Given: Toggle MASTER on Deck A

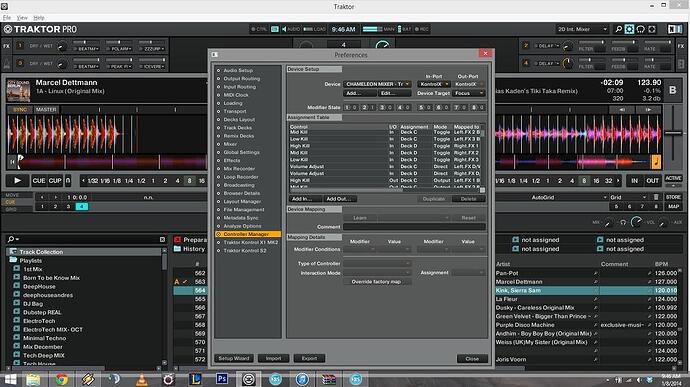Looking at the screenshot, I should 46,109.
